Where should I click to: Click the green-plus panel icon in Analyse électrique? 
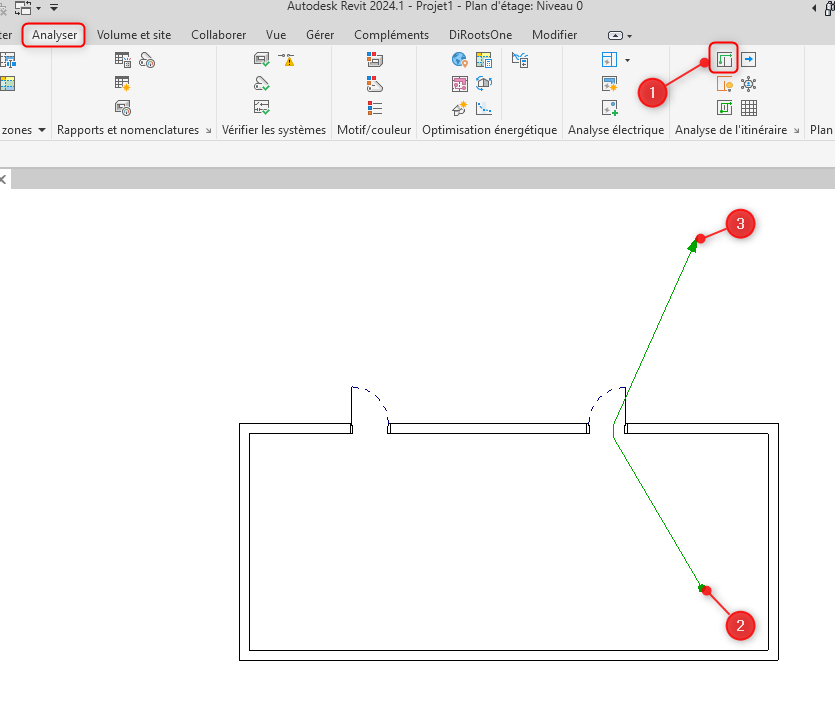pyautogui.click(x=609, y=108)
